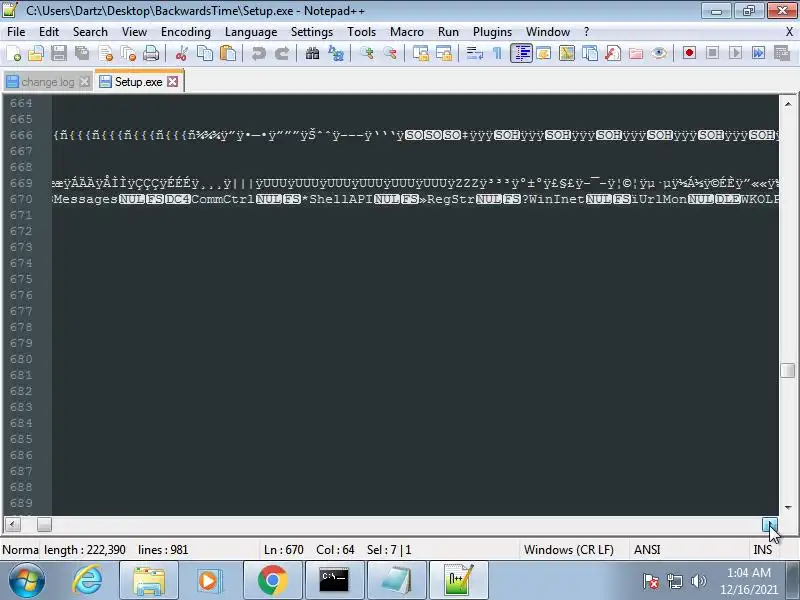Image resolution: width=800 pixels, height=600 pixels.
Task: Play back the recorded macro
Action: click(x=735, y=53)
